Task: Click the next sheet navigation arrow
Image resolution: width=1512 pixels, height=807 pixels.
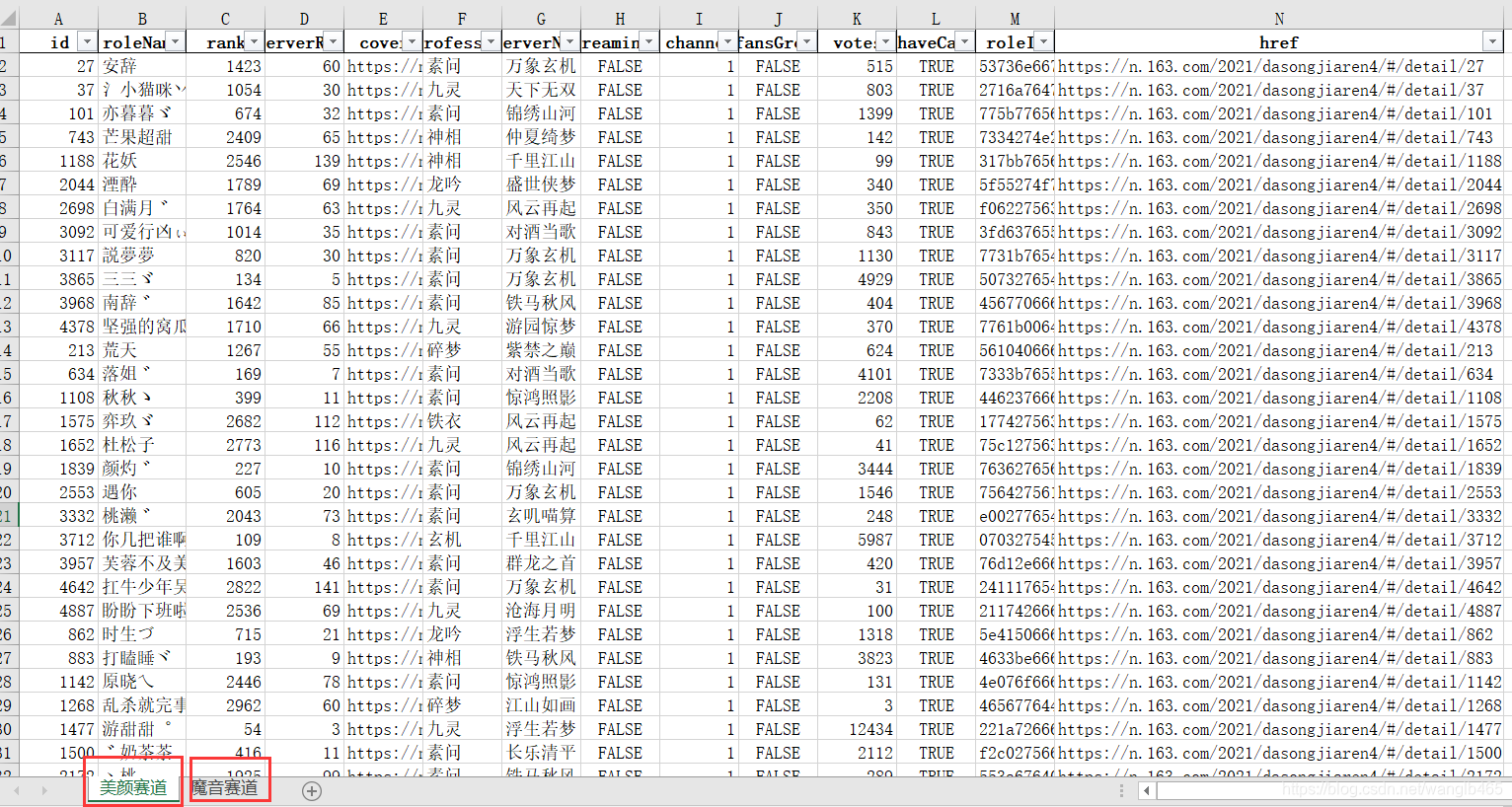Action: pyautogui.click(x=44, y=790)
